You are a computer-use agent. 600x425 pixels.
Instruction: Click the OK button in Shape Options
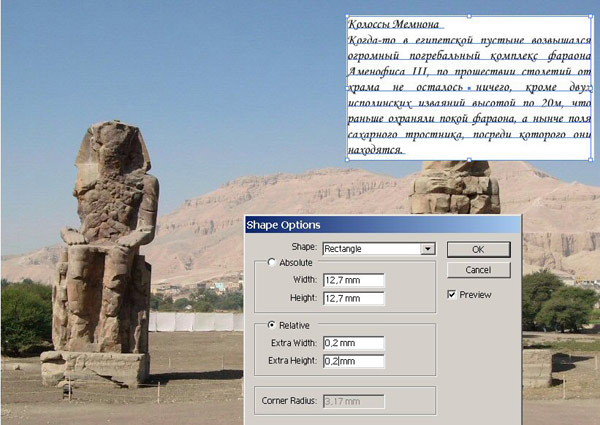(x=478, y=249)
